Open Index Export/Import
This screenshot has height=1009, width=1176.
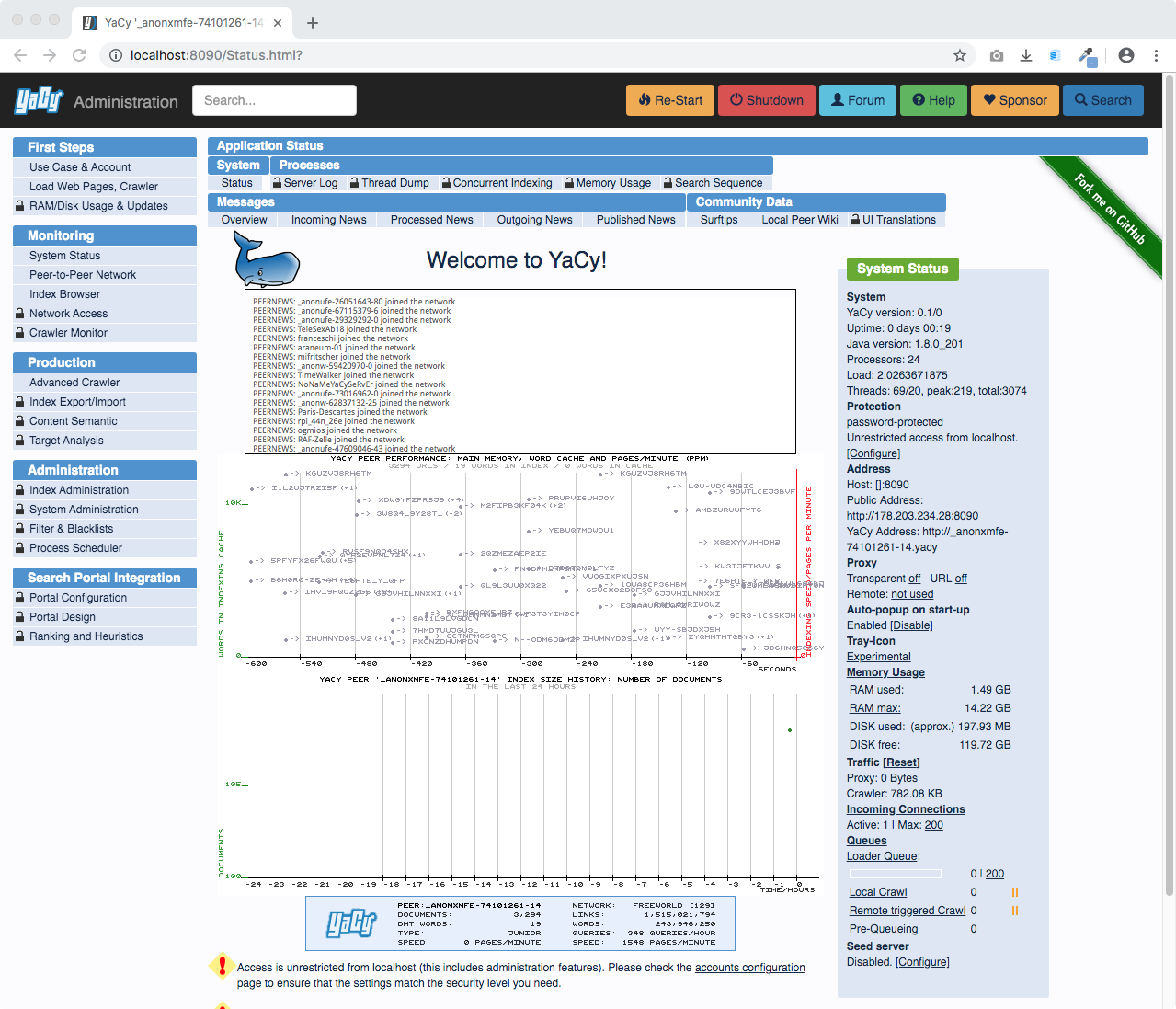coord(105,402)
